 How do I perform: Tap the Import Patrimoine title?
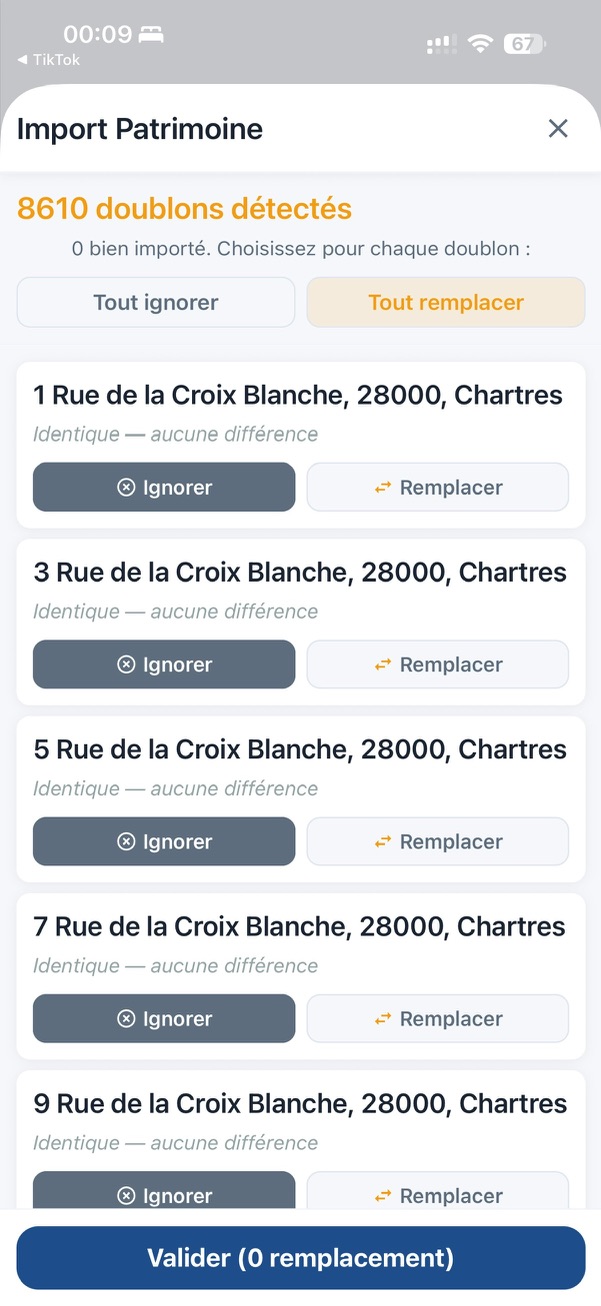tap(139, 128)
